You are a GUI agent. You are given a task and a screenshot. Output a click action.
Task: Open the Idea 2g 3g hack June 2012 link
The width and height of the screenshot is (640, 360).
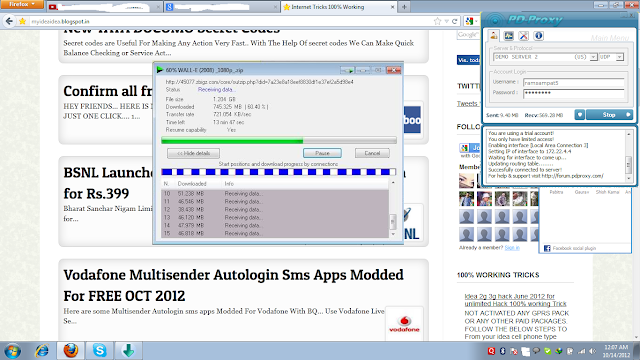click(x=515, y=300)
